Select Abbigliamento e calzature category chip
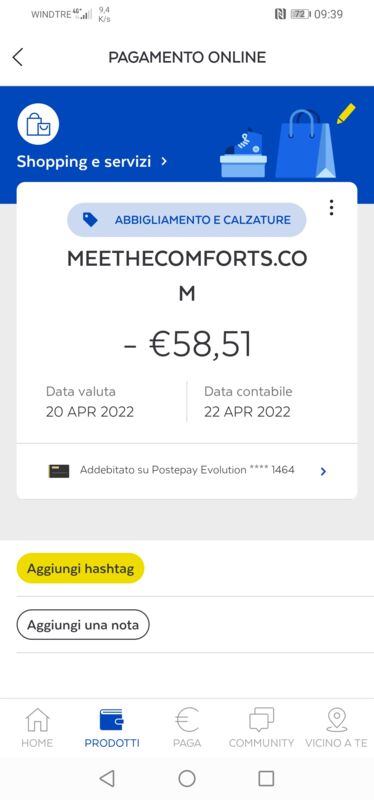The image size is (374, 800). coord(187,220)
